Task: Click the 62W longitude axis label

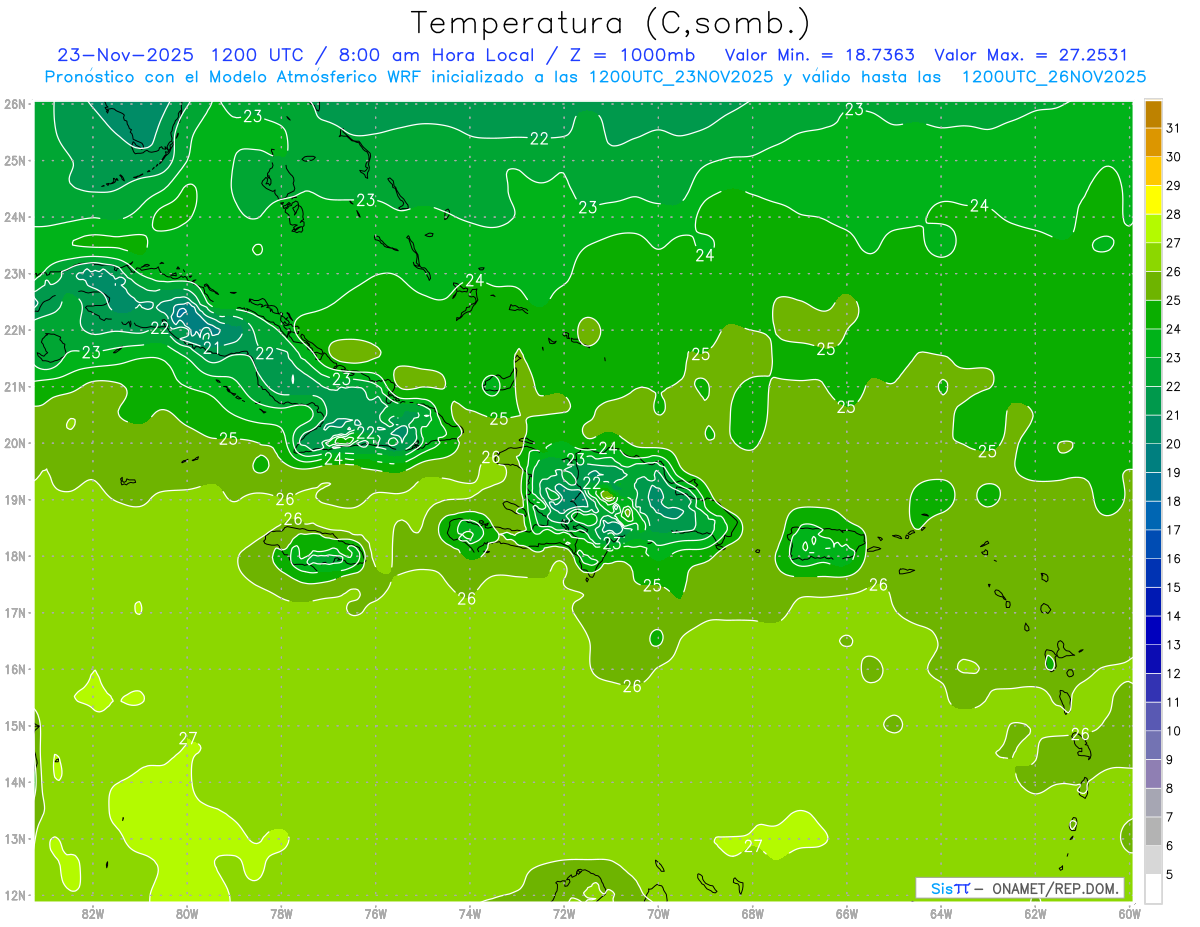Action: (x=1035, y=913)
